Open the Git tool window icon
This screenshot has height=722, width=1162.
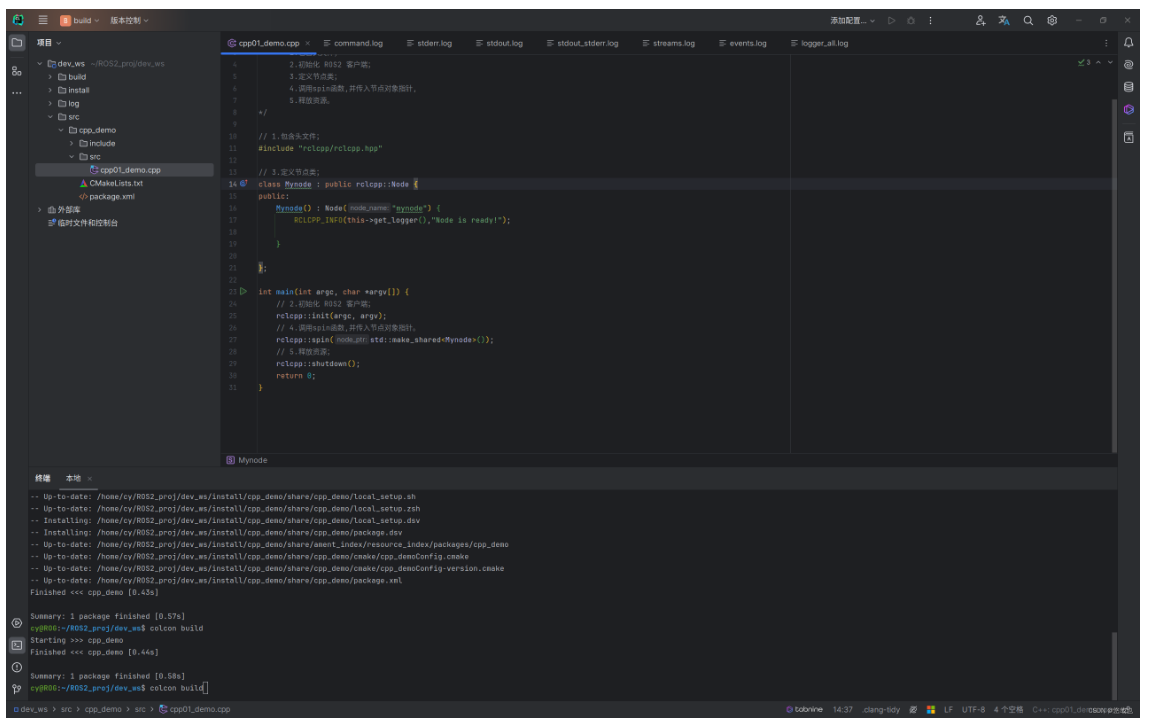[x=17, y=689]
